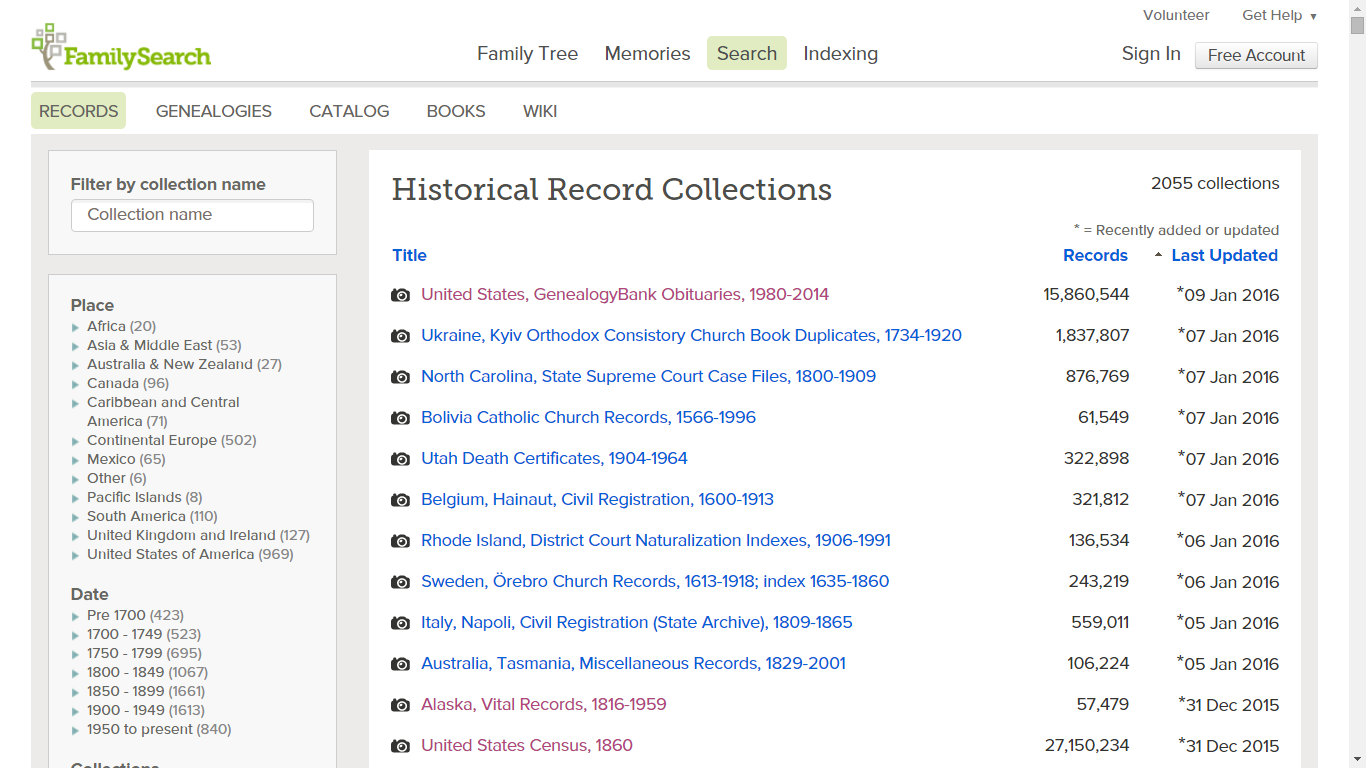Image resolution: width=1366 pixels, height=768 pixels.
Task: Click the Collection name filter field
Action: click(x=192, y=215)
